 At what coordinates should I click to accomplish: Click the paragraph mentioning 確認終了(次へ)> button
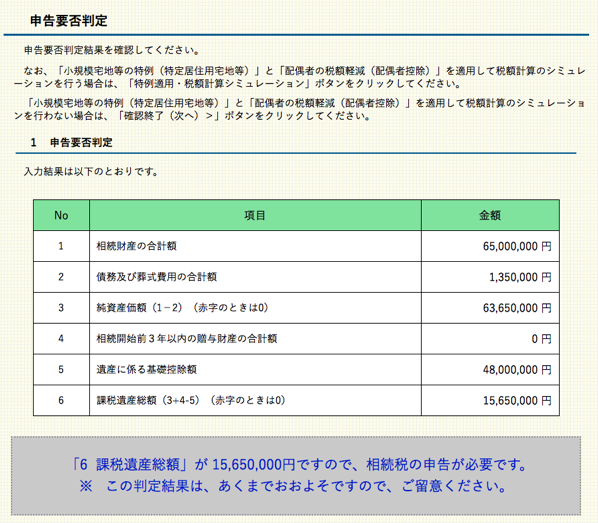[x=300, y=109]
